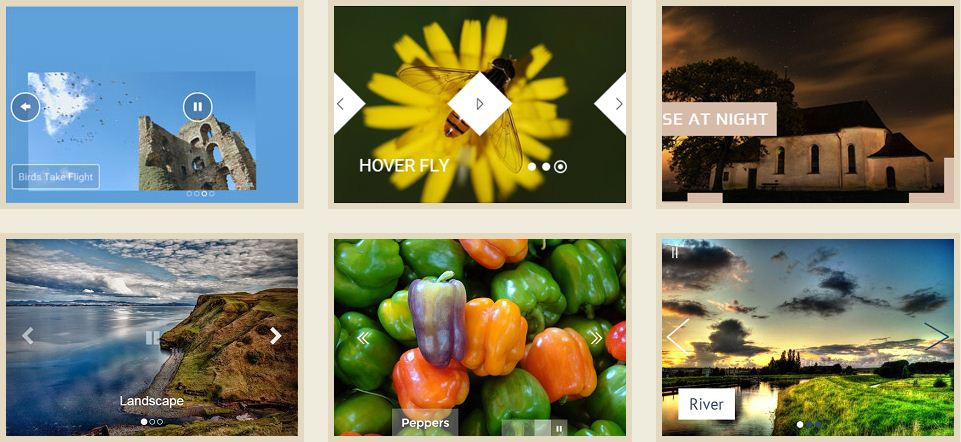961x442 pixels.
Task: Select the third pagination dot on birds slider
Action: [204, 194]
